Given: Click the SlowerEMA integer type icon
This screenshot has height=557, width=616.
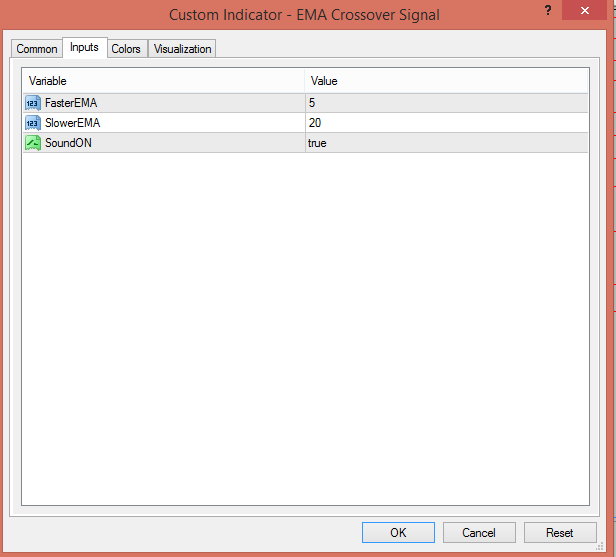Looking at the screenshot, I should point(33,123).
